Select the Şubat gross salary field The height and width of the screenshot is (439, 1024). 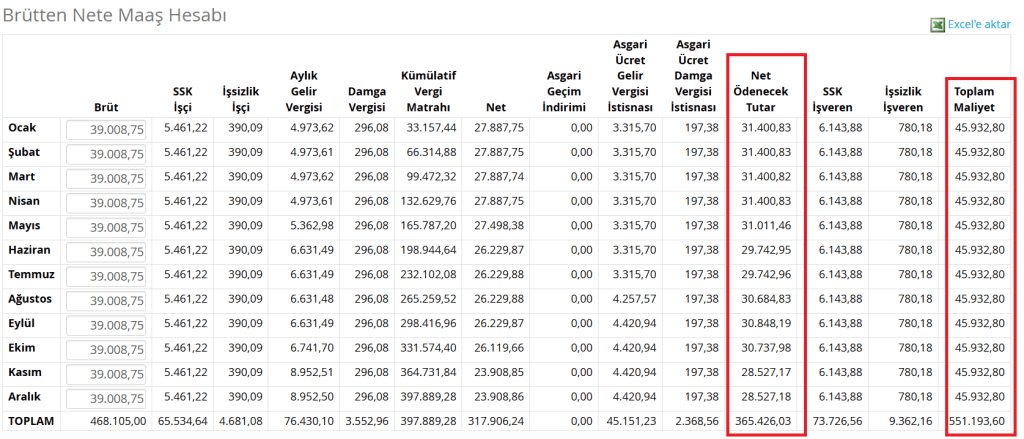(x=107, y=154)
